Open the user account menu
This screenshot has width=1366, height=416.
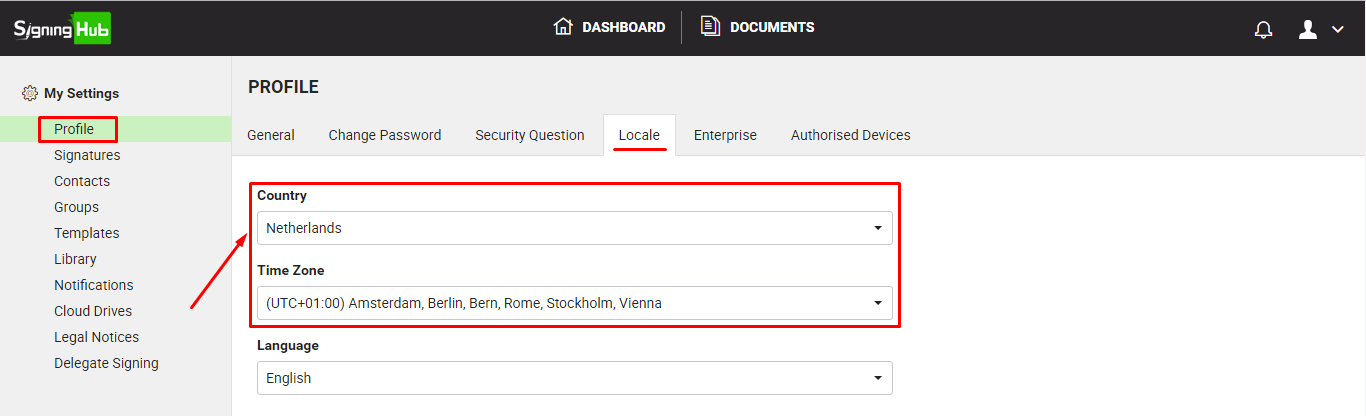pos(1320,29)
